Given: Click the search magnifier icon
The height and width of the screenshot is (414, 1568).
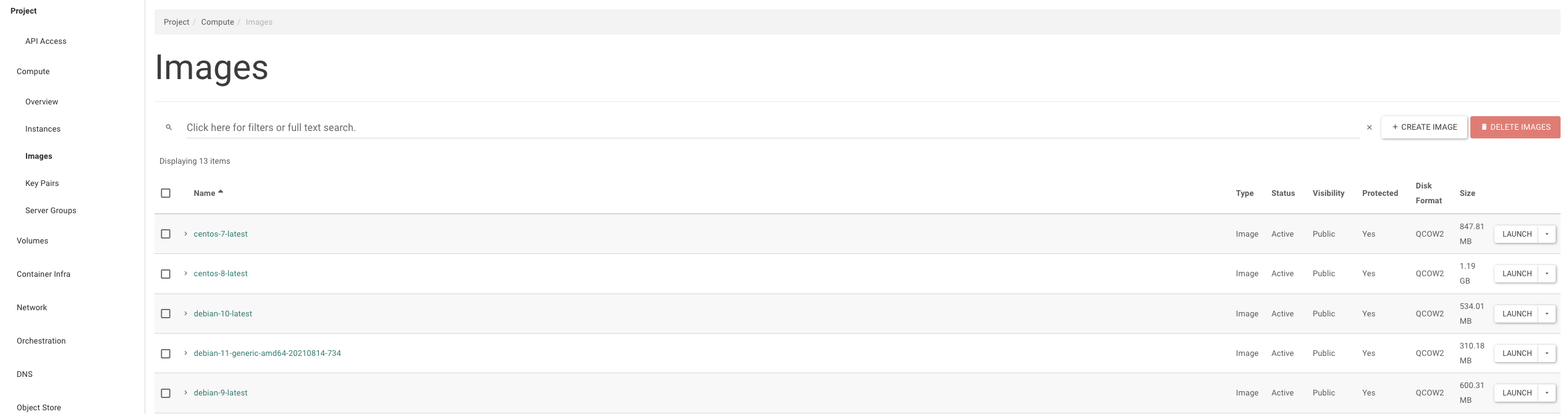Looking at the screenshot, I should coord(169,127).
